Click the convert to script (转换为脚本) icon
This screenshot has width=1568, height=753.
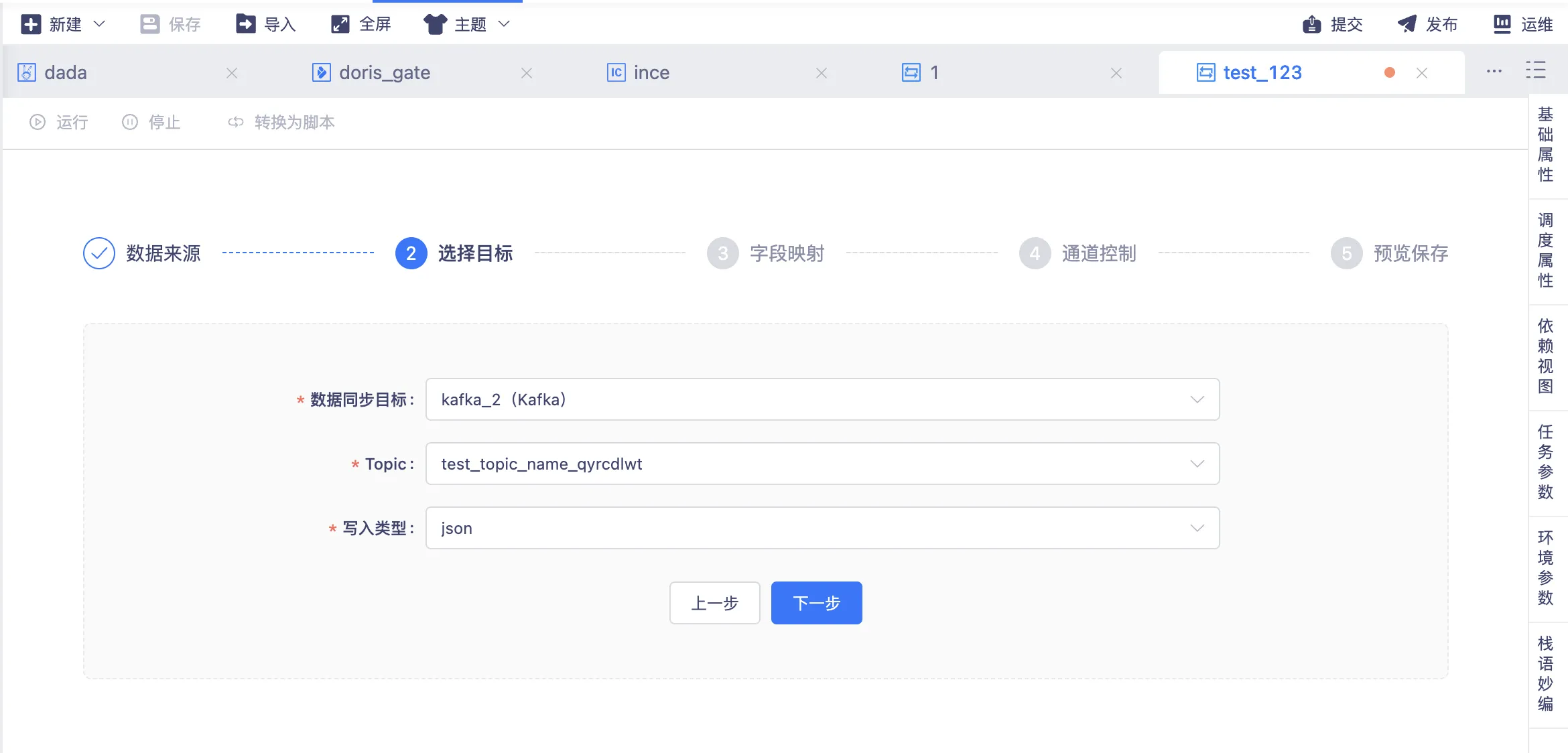pyautogui.click(x=236, y=122)
